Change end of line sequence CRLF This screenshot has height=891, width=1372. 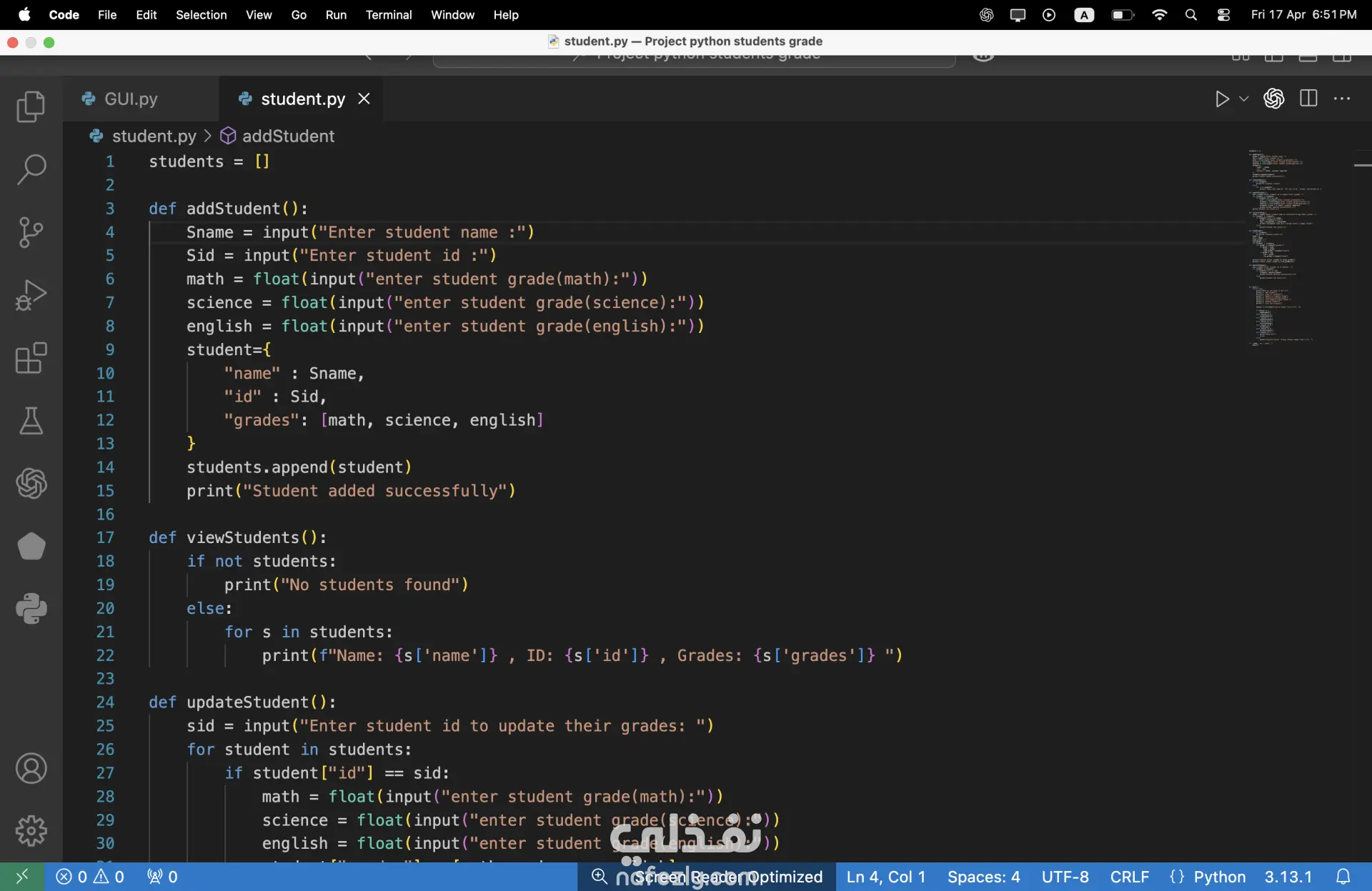(x=1129, y=877)
